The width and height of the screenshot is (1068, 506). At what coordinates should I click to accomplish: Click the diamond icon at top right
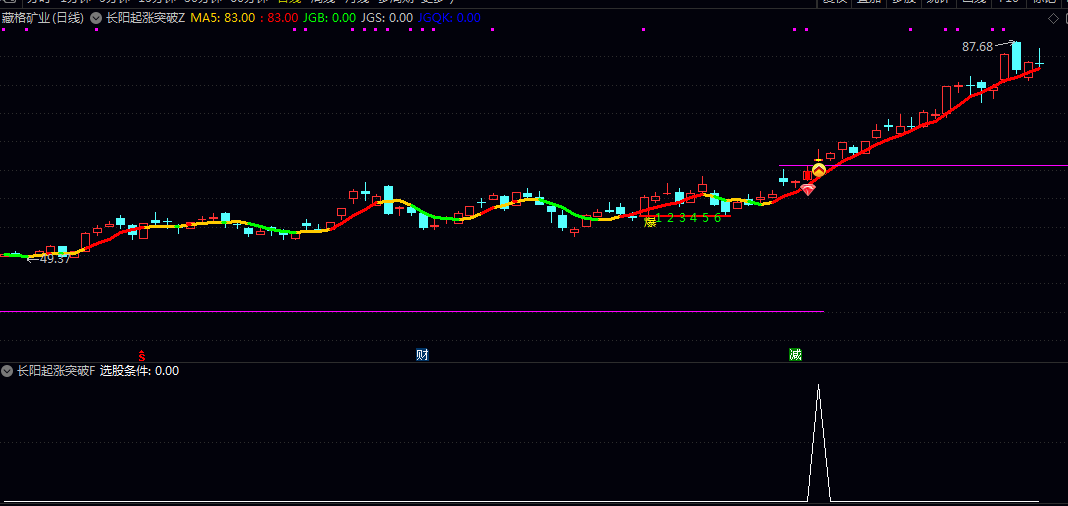pyautogui.click(x=1052, y=18)
